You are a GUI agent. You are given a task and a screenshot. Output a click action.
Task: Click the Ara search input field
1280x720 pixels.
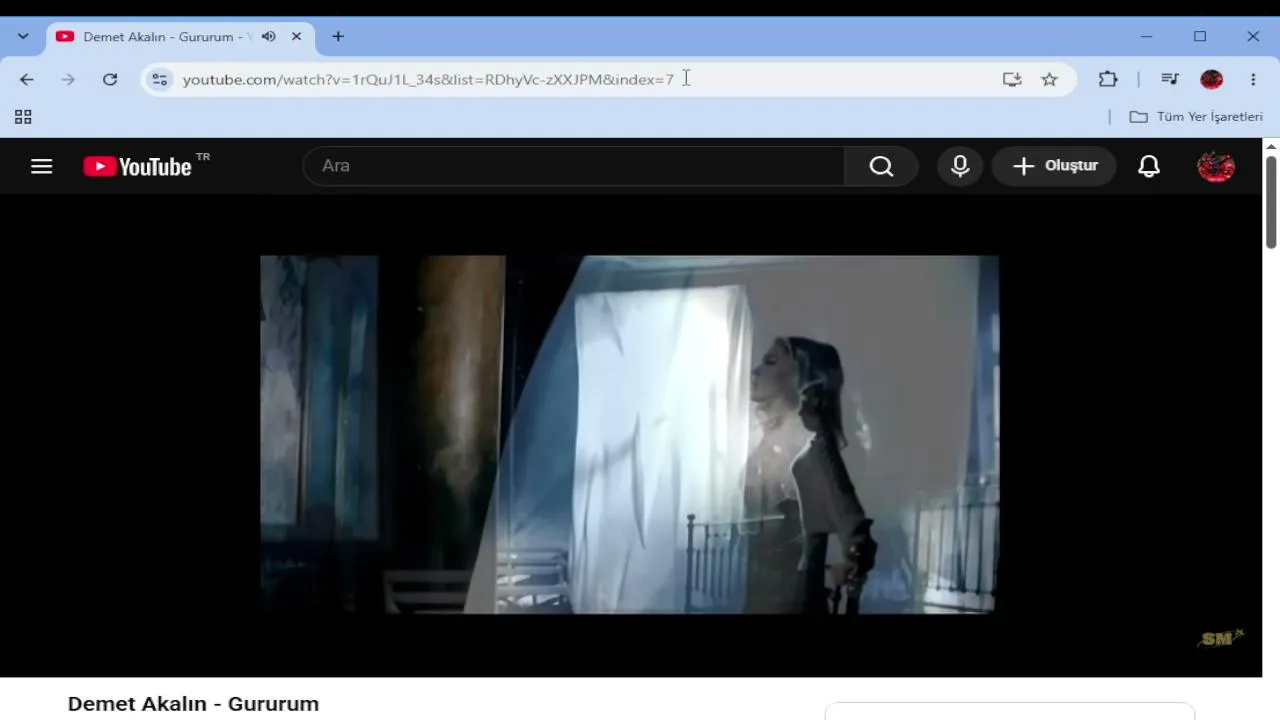pos(573,166)
